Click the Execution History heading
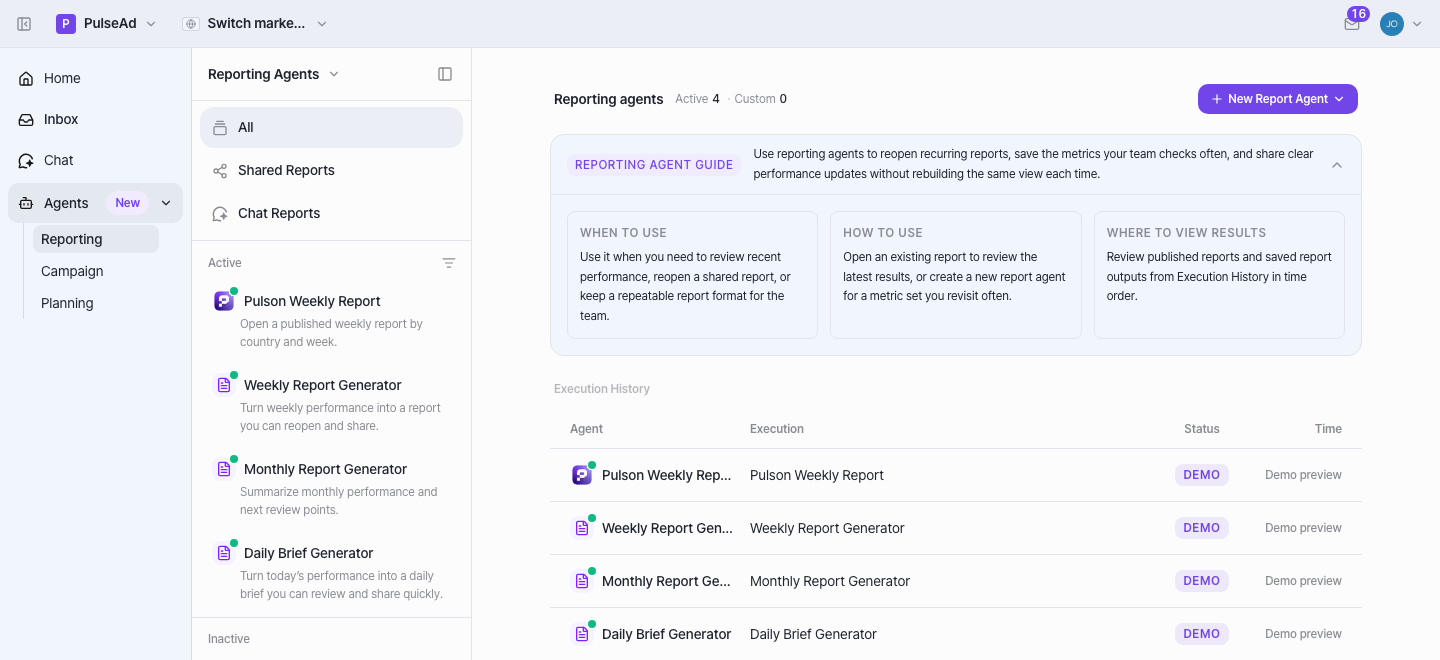 click(602, 389)
